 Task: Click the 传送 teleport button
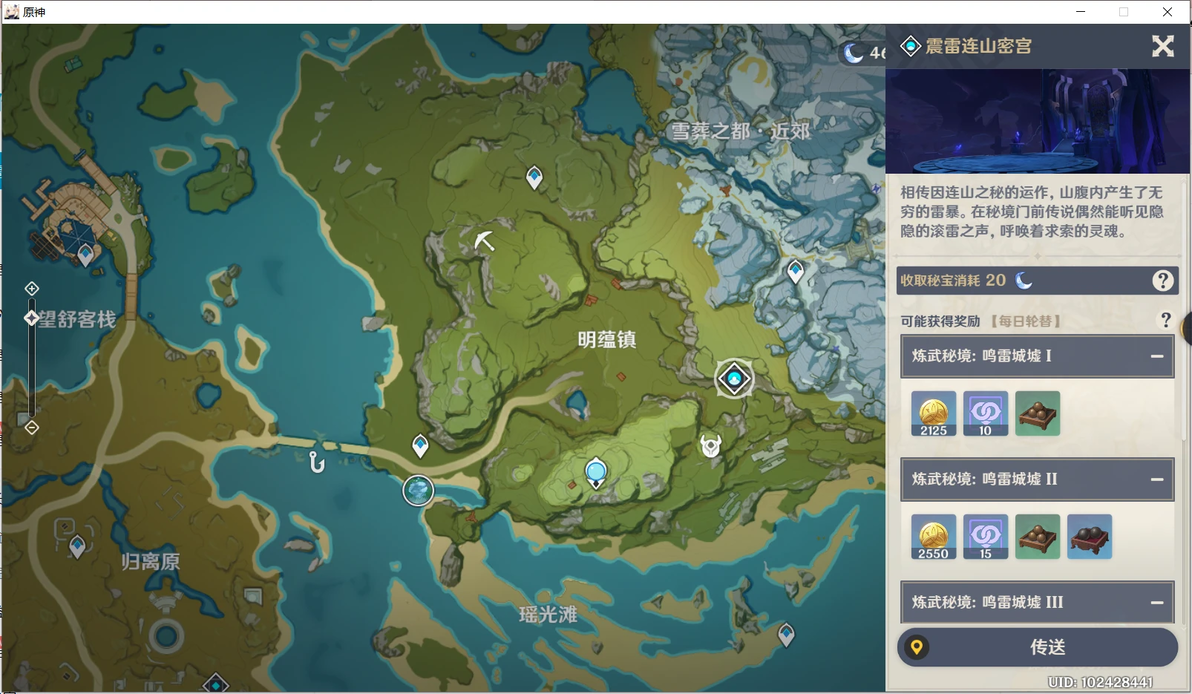1038,647
